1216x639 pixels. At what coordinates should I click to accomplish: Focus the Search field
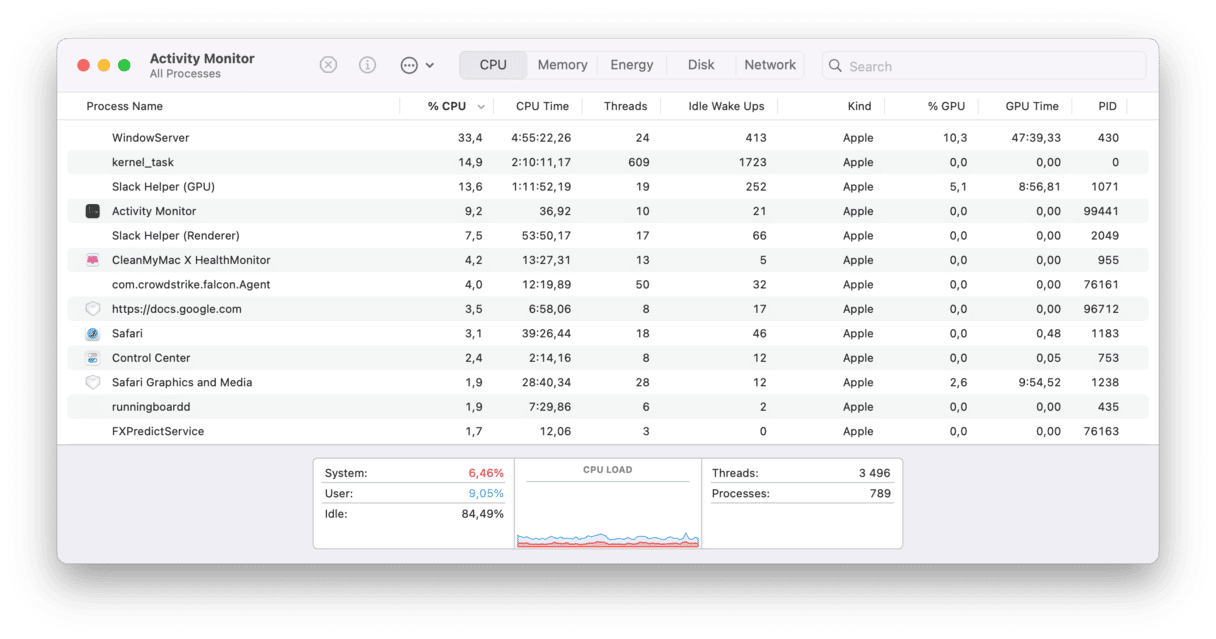[984, 66]
